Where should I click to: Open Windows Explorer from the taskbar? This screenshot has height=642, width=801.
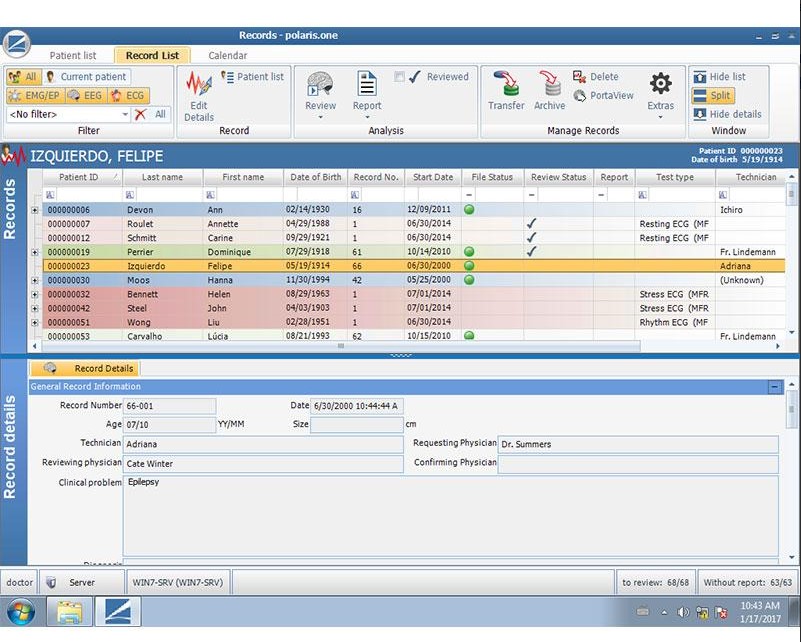click(x=68, y=612)
